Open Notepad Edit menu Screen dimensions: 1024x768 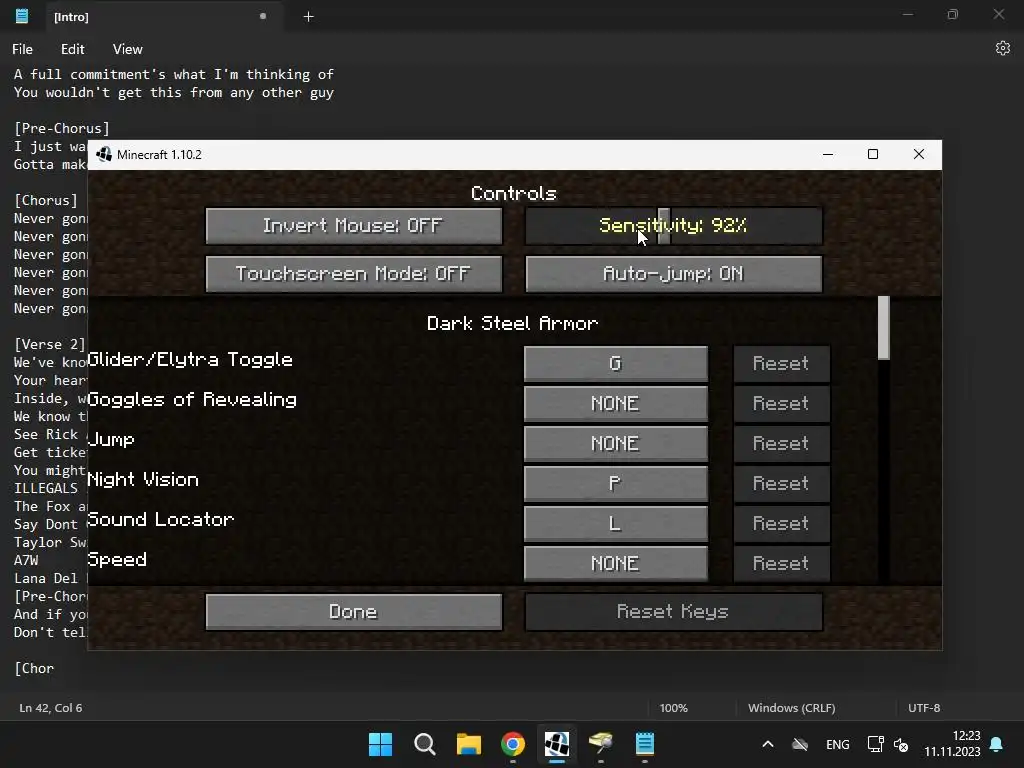tap(72, 49)
